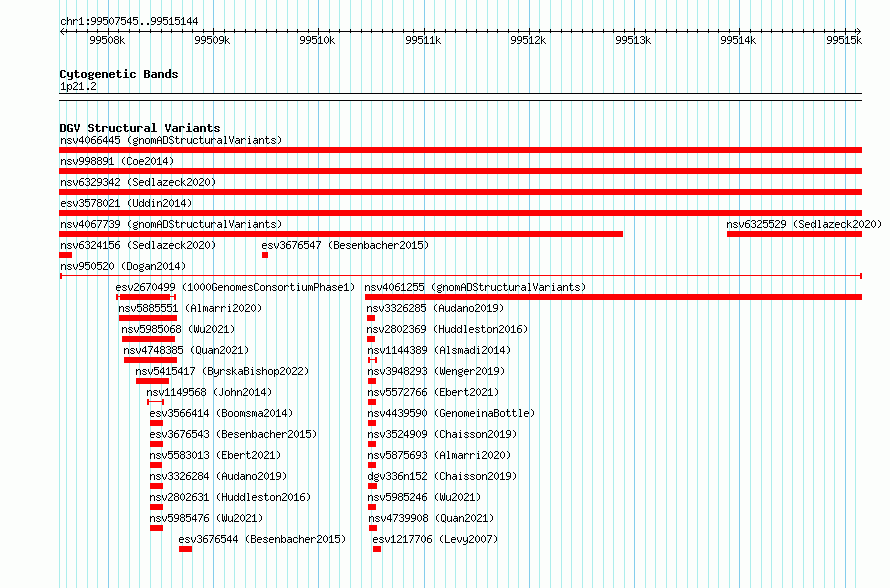Select the small red block under esv3676547

click(265, 255)
